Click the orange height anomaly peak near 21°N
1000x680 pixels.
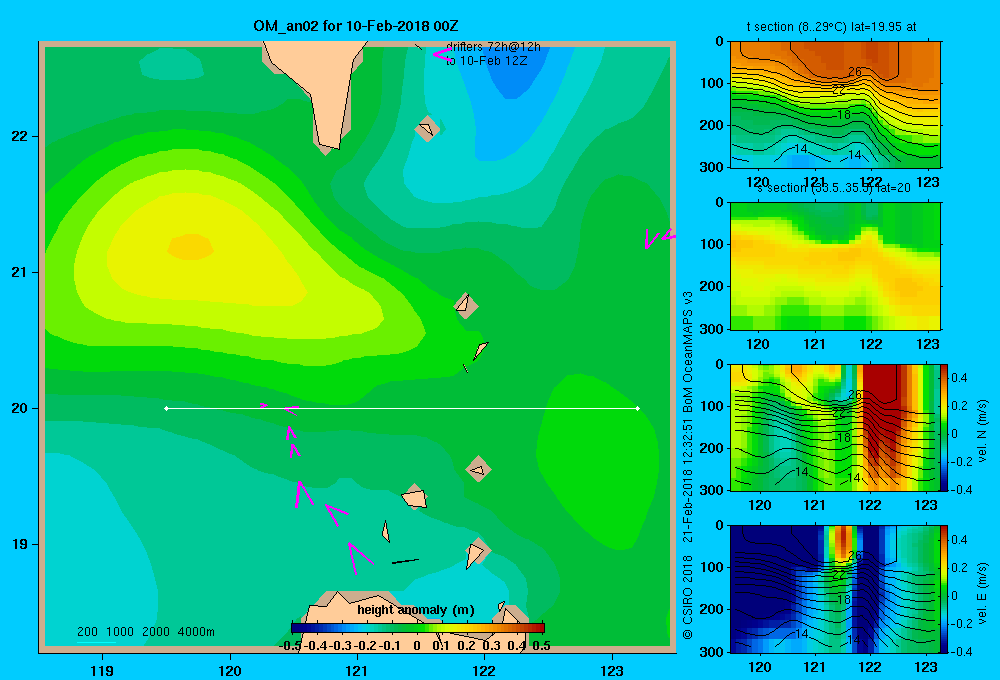(x=190, y=246)
